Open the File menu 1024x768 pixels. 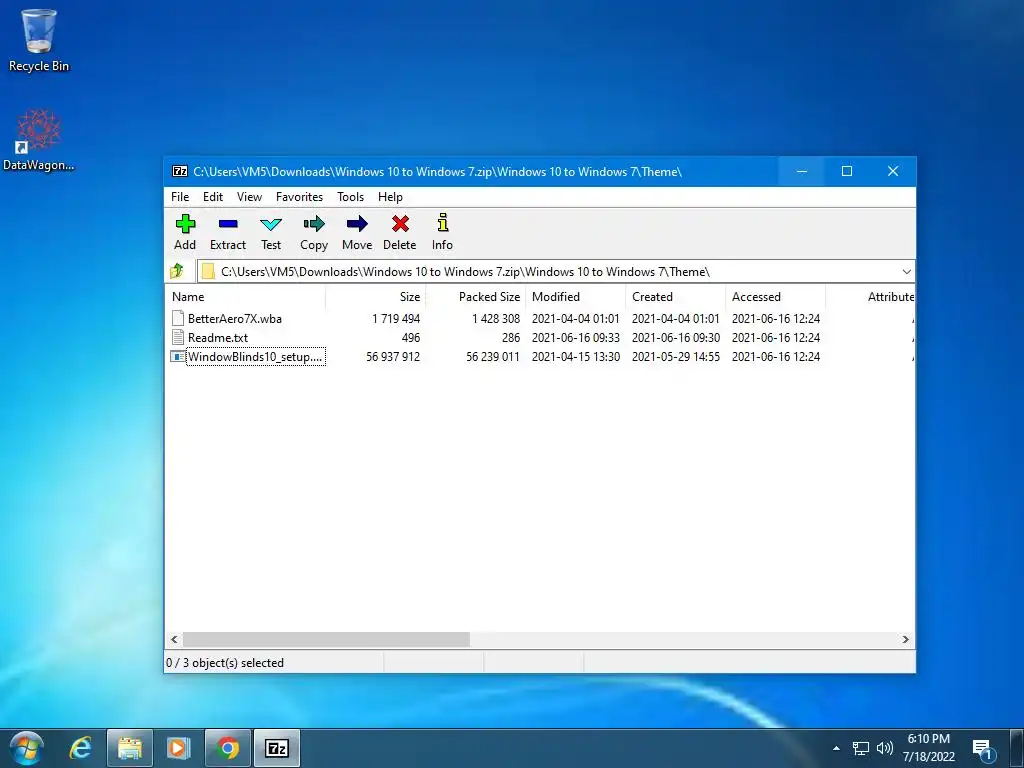(180, 197)
